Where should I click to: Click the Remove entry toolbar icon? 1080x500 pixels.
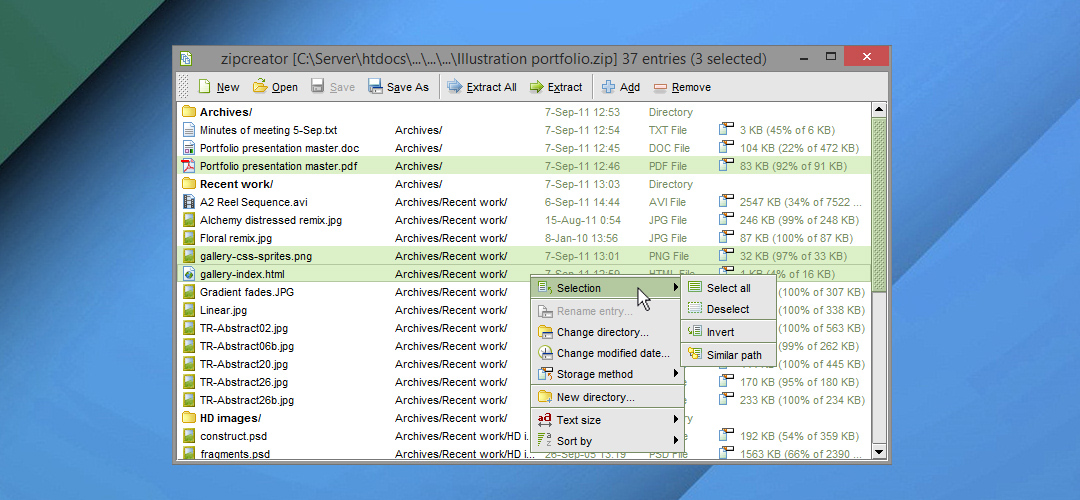pos(660,87)
